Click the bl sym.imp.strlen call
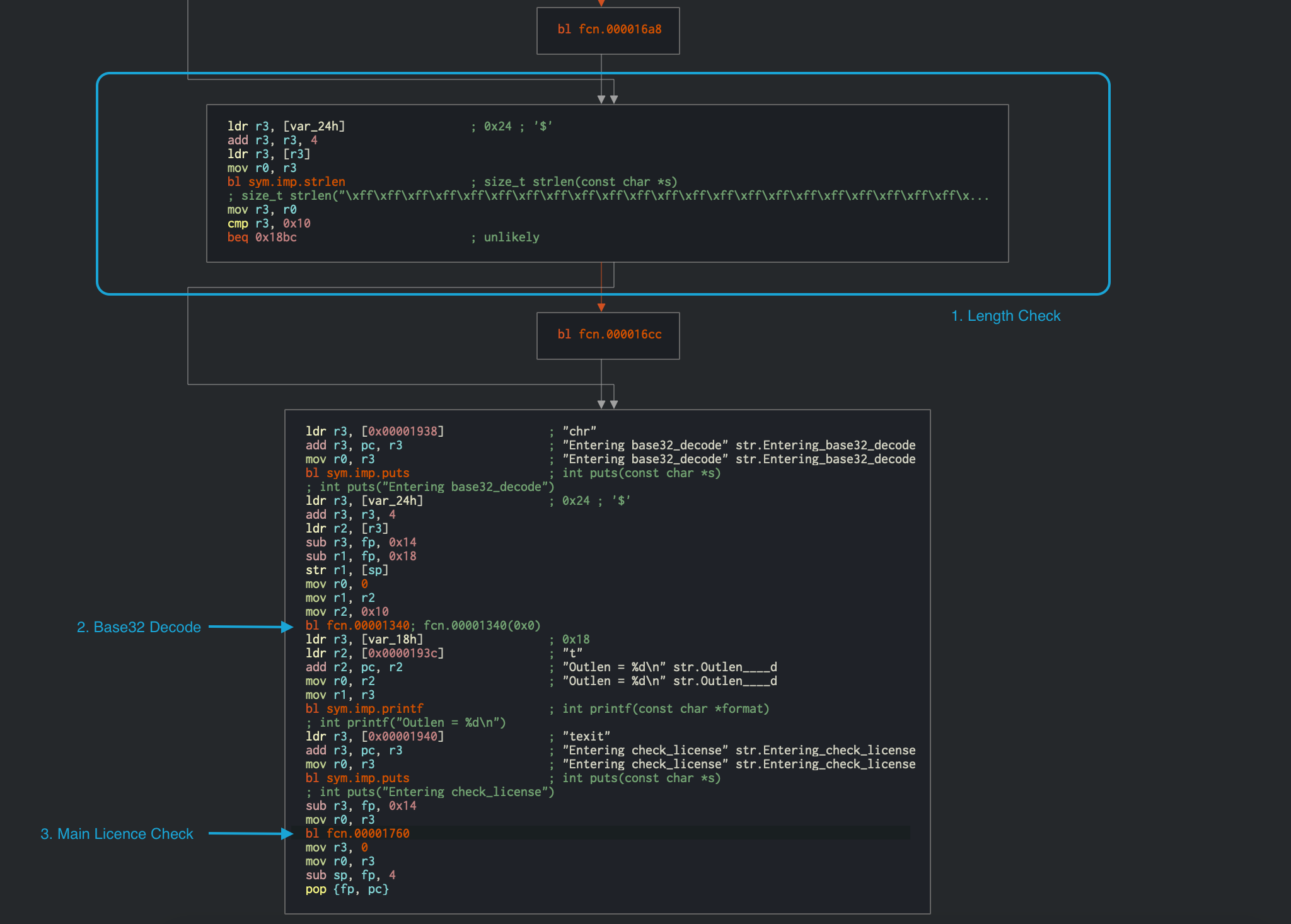This screenshot has width=1291, height=924. [286, 182]
